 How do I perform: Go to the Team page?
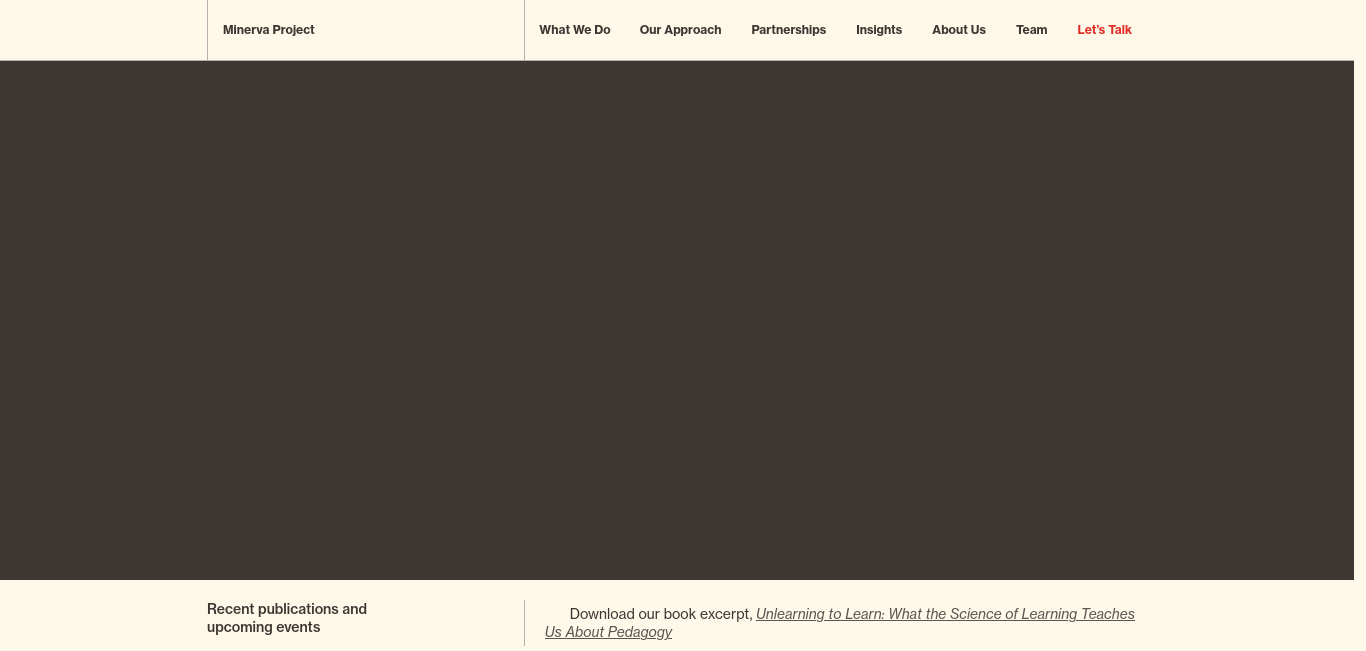(x=1031, y=30)
